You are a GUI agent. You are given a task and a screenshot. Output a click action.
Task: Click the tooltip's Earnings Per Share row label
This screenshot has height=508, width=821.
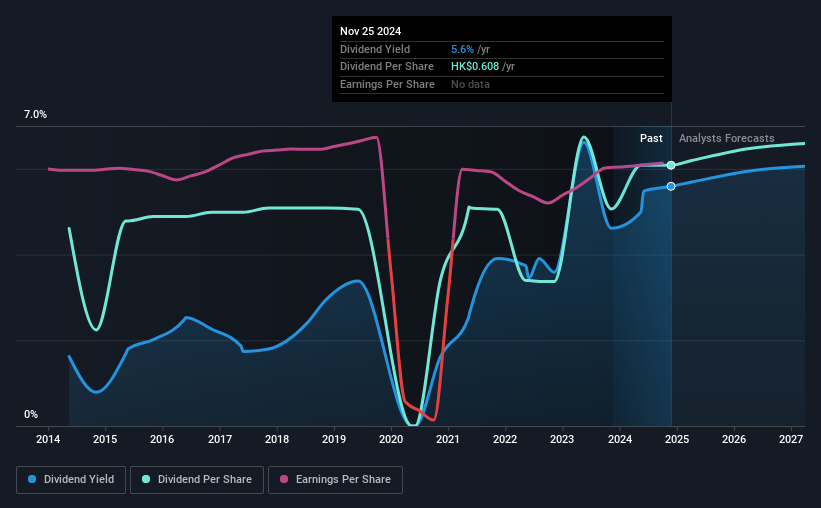tap(387, 84)
